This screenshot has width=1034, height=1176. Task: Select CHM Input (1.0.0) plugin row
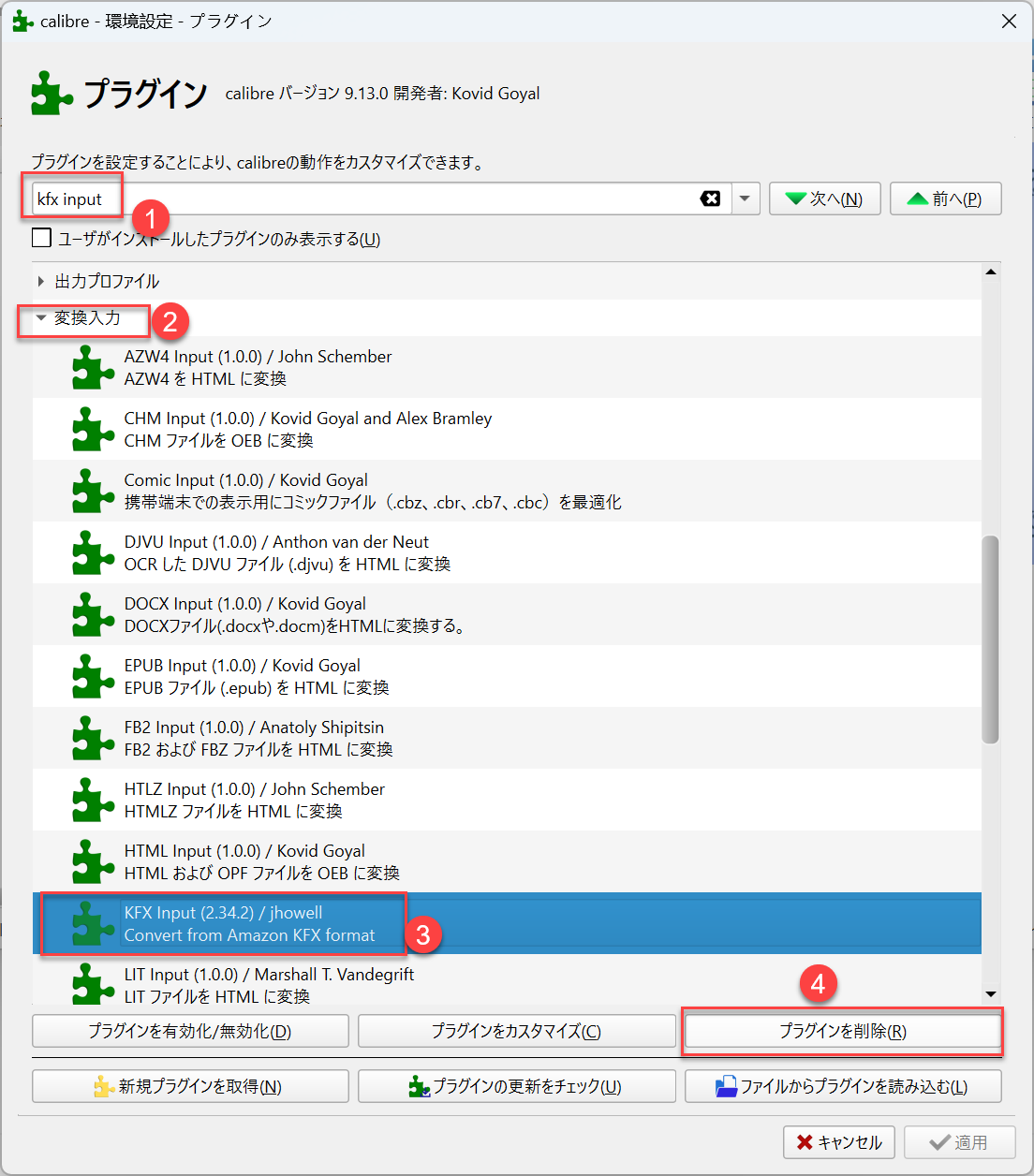[x=507, y=429]
